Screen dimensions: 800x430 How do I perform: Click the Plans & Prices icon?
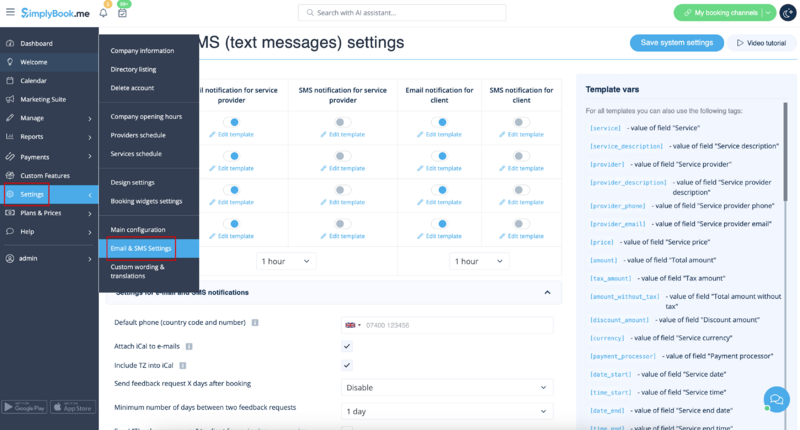(10, 213)
